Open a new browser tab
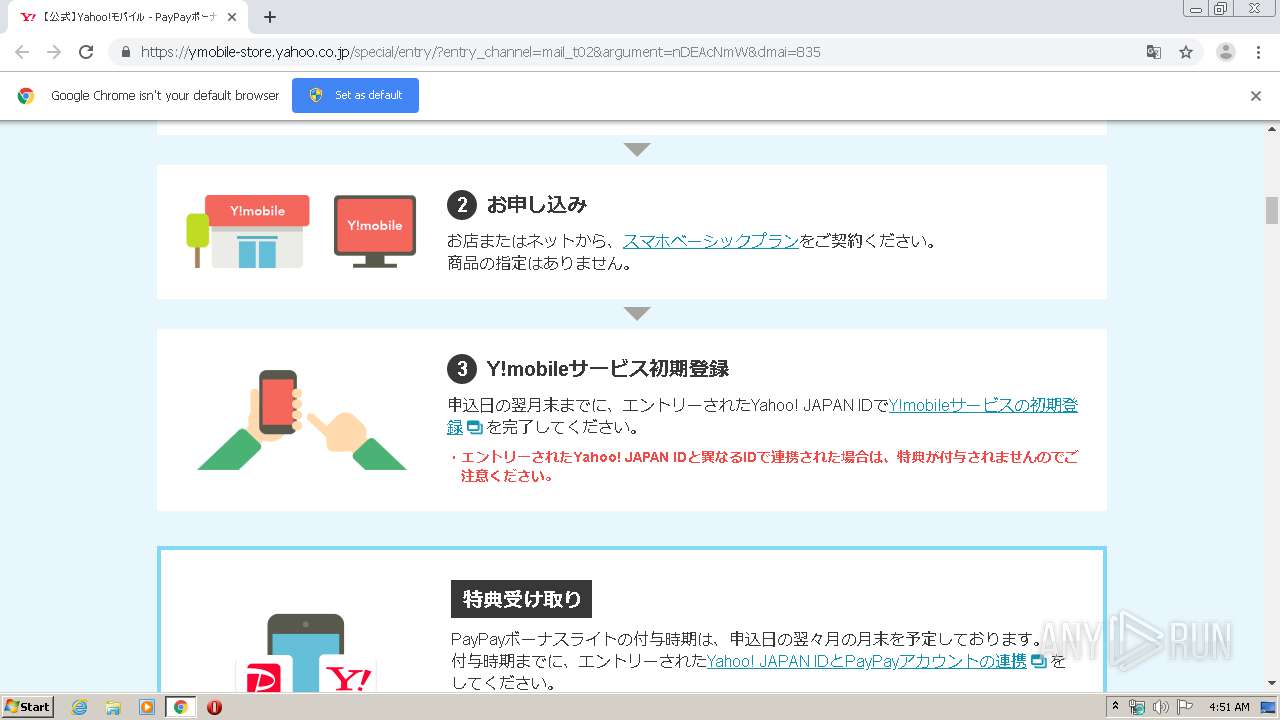The width and height of the screenshot is (1280, 720). [x=269, y=17]
